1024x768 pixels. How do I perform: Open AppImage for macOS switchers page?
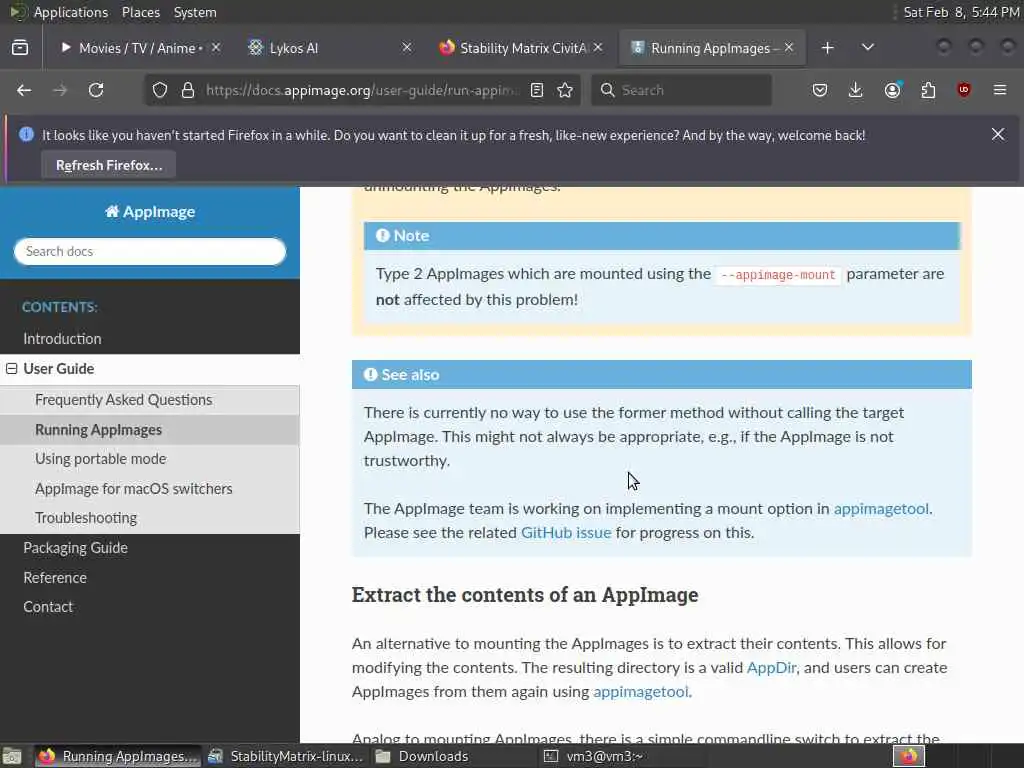pos(134,488)
